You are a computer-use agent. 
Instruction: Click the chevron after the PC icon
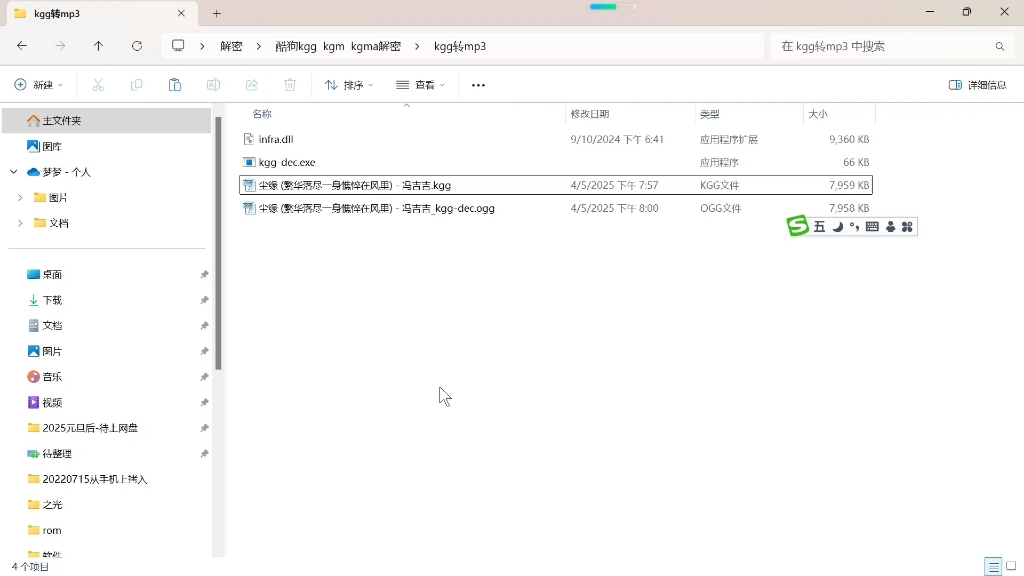click(x=202, y=46)
